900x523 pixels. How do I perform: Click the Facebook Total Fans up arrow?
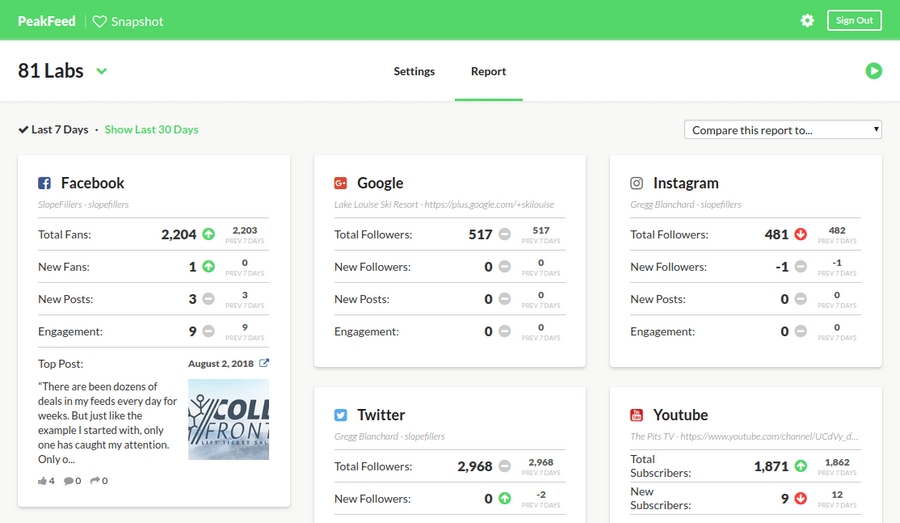(208, 234)
